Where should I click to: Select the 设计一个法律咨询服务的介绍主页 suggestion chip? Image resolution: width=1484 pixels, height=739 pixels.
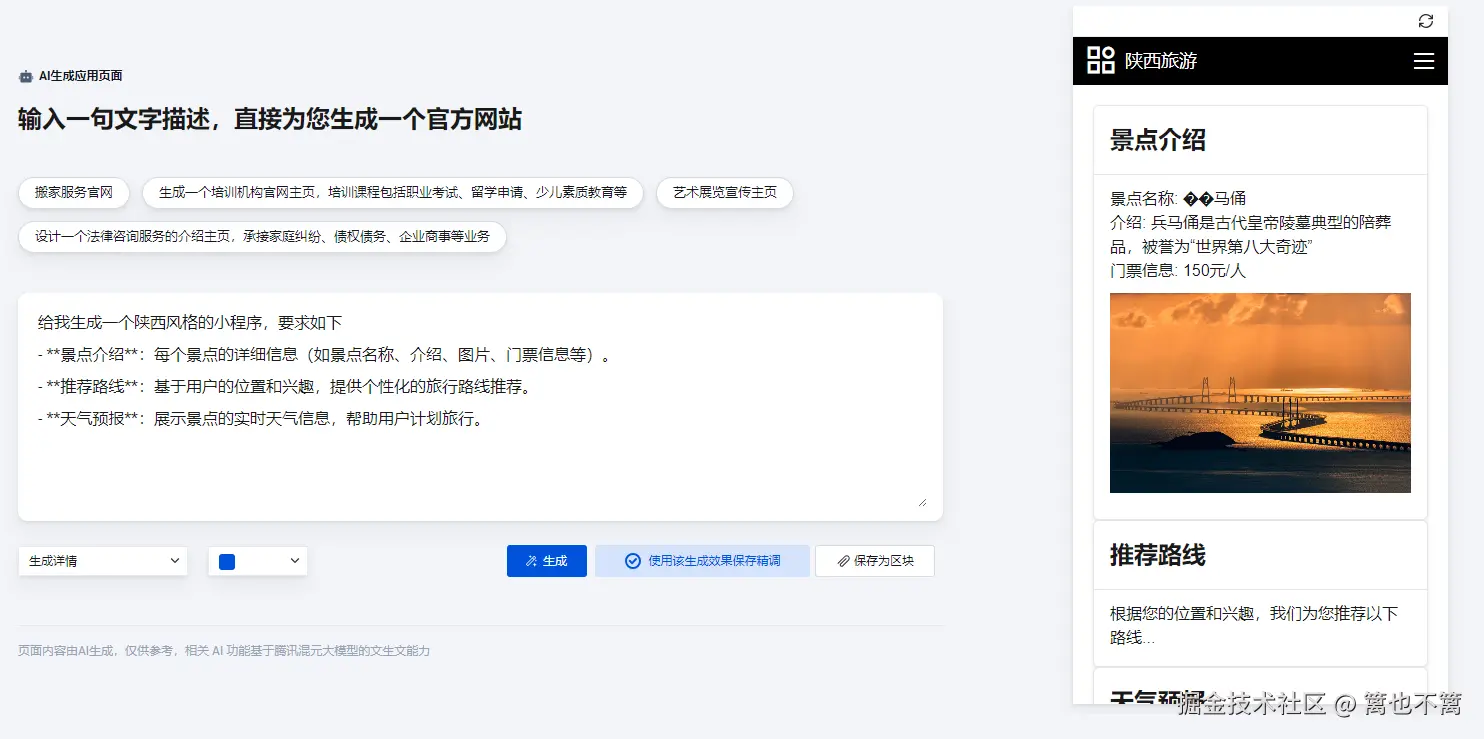(x=262, y=237)
